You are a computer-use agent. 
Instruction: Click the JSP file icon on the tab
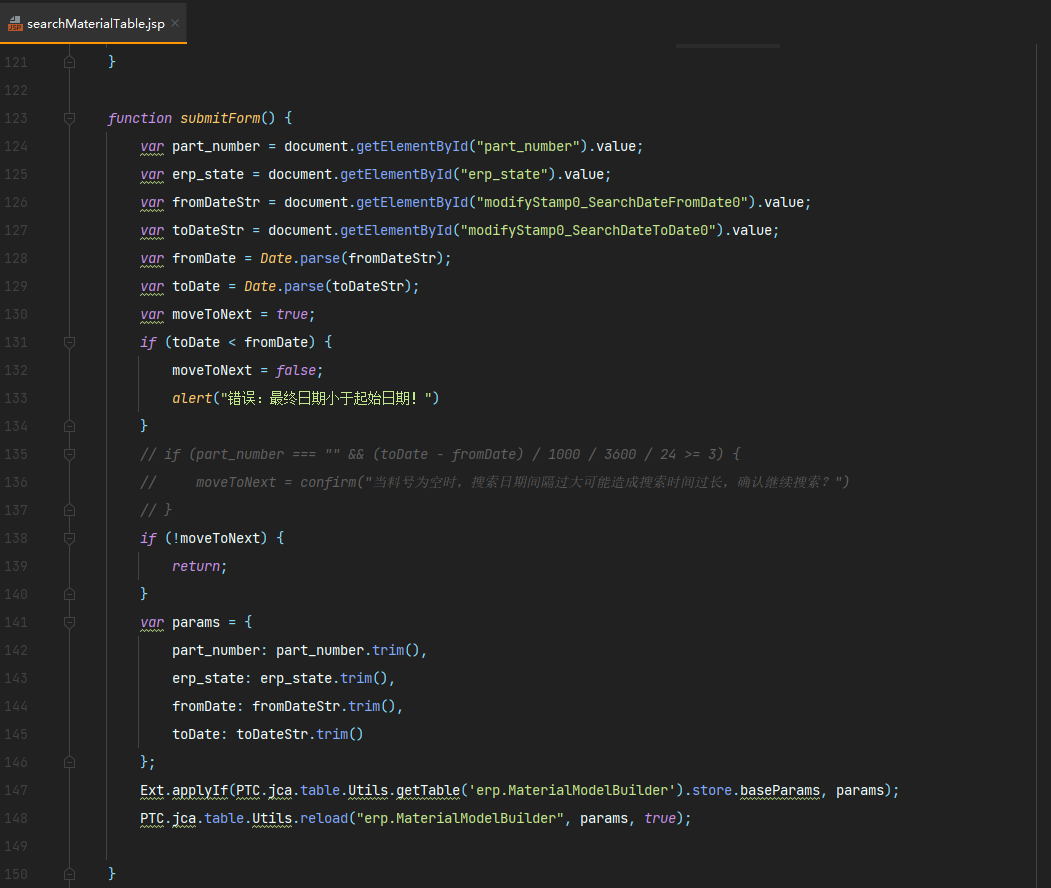[x=15, y=23]
